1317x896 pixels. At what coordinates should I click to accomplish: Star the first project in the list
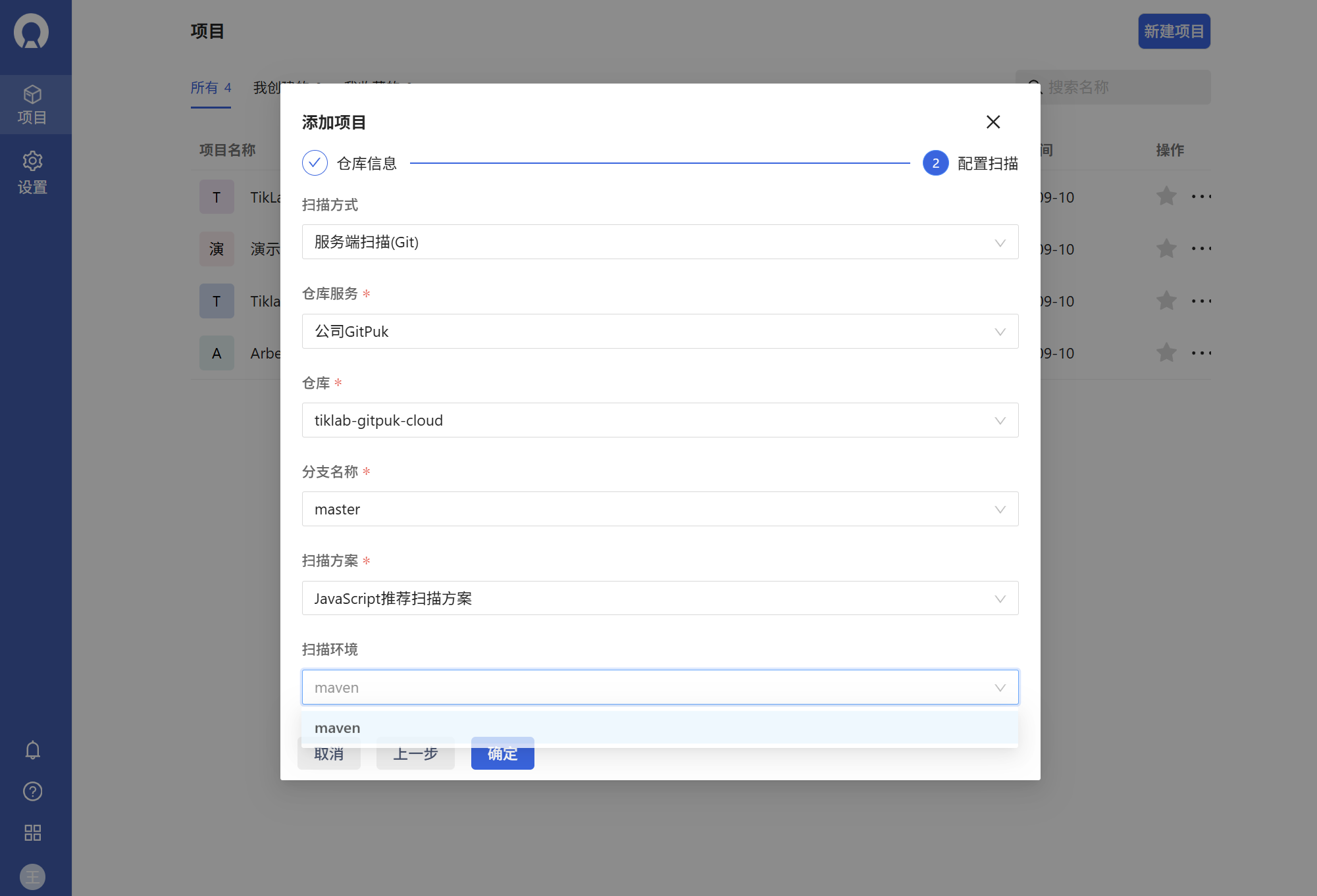(1166, 196)
